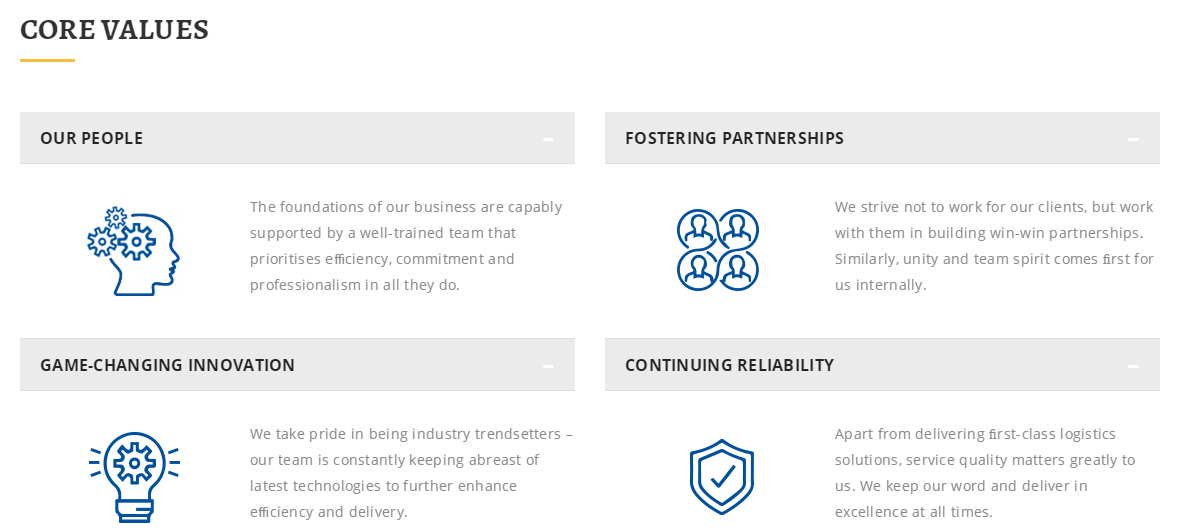Select the FOSTERING PARTNERSHIPS header title
The width and height of the screenshot is (1196, 532).
[x=734, y=138]
